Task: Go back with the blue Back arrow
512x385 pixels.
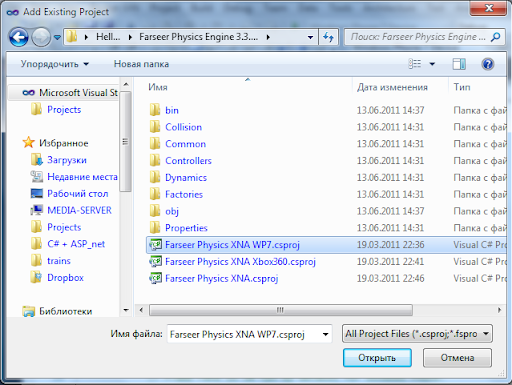Action: click(x=18, y=37)
